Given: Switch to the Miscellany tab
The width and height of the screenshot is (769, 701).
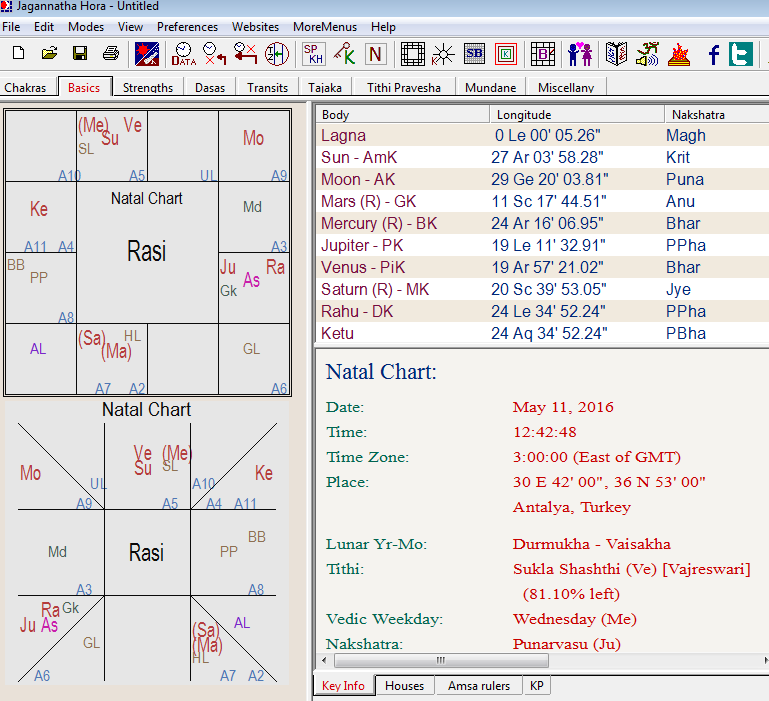Looking at the screenshot, I should click(x=566, y=87).
